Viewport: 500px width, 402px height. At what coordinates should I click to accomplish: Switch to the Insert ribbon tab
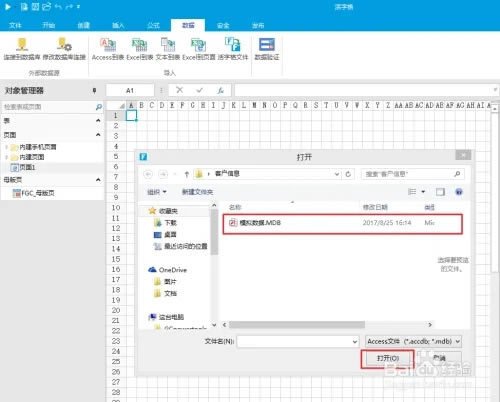click(x=118, y=25)
